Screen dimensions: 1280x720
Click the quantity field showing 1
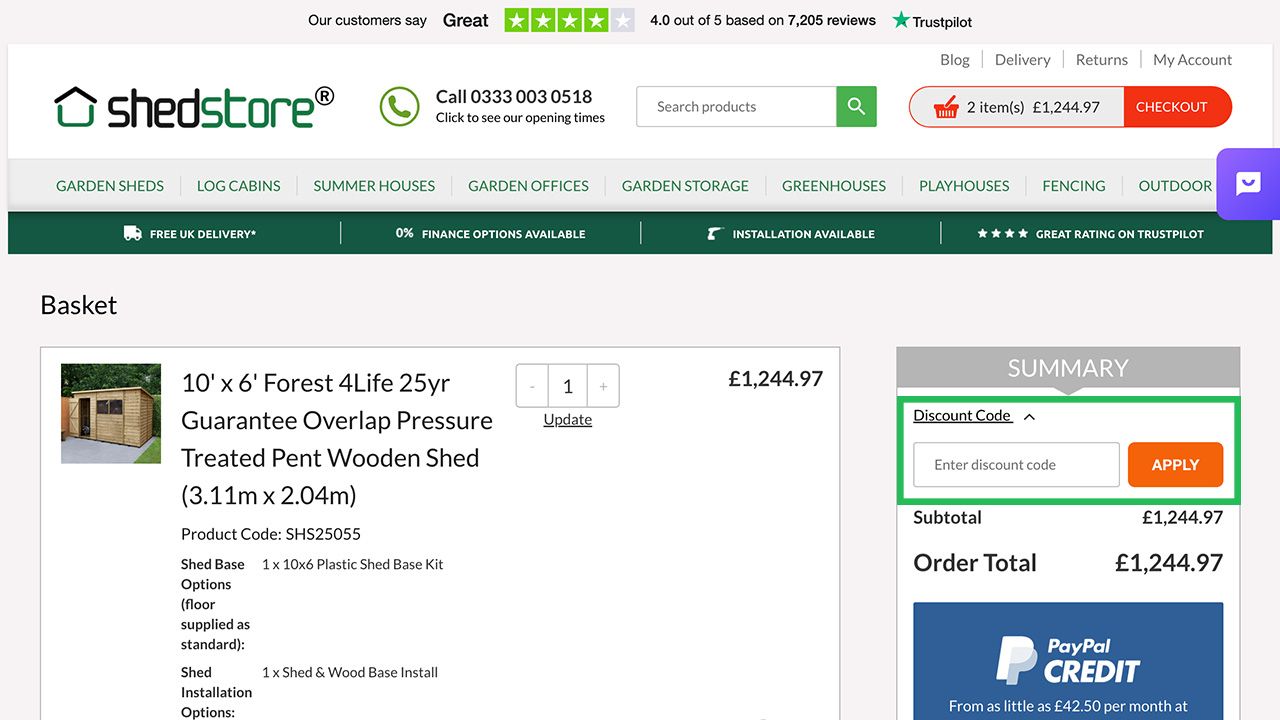click(567, 386)
